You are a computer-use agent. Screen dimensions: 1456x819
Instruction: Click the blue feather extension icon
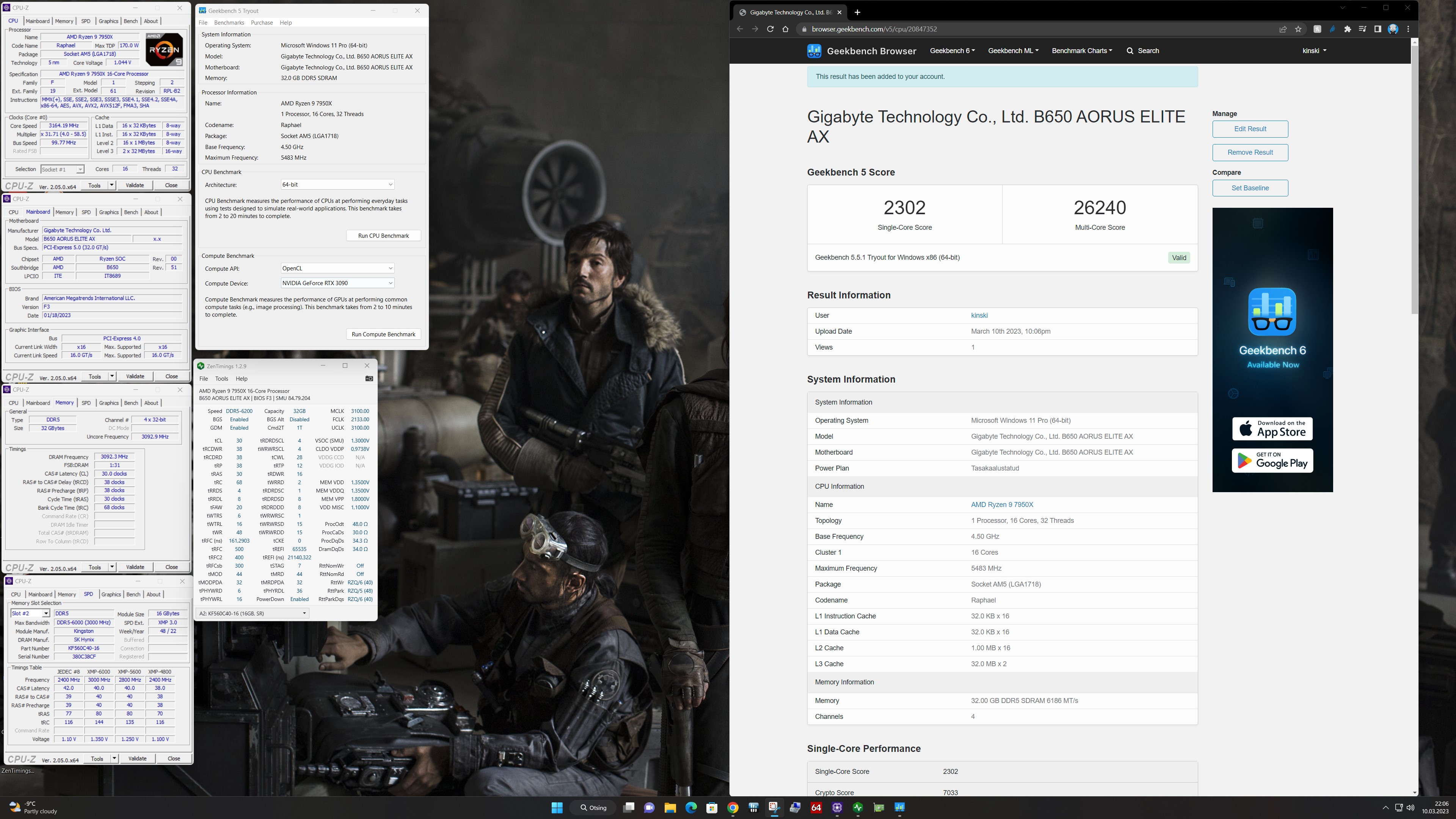[x=1333, y=30]
